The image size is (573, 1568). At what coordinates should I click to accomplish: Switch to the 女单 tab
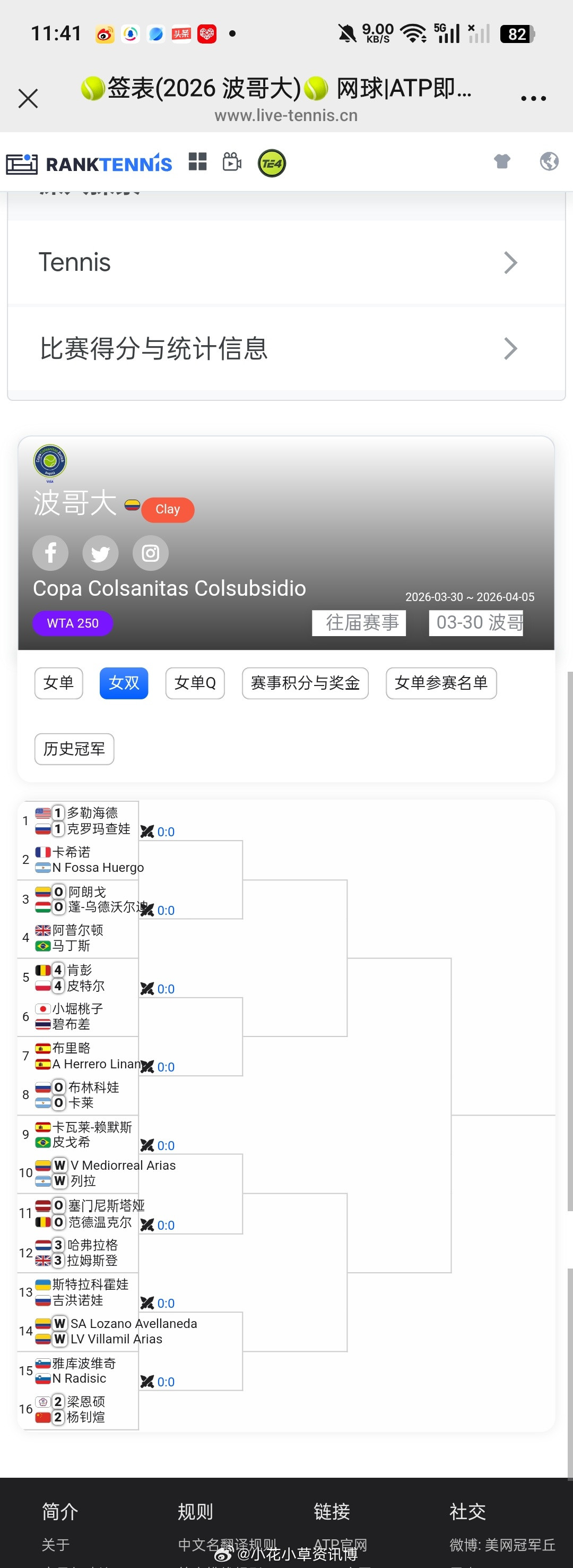58,683
